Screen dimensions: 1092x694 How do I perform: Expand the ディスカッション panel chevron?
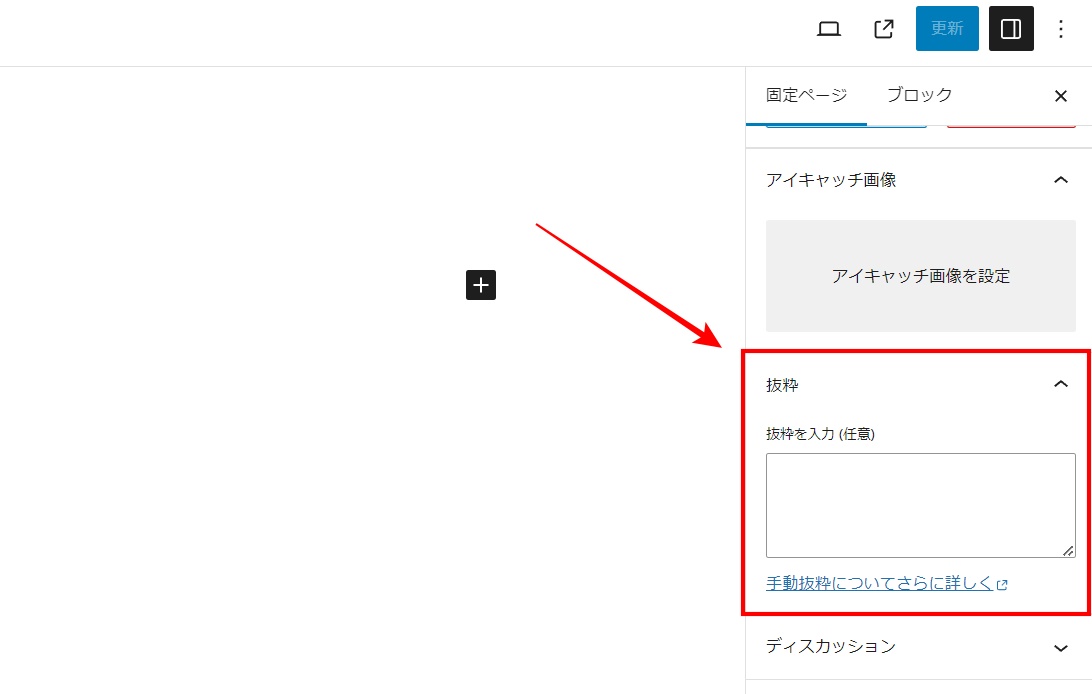click(1061, 648)
